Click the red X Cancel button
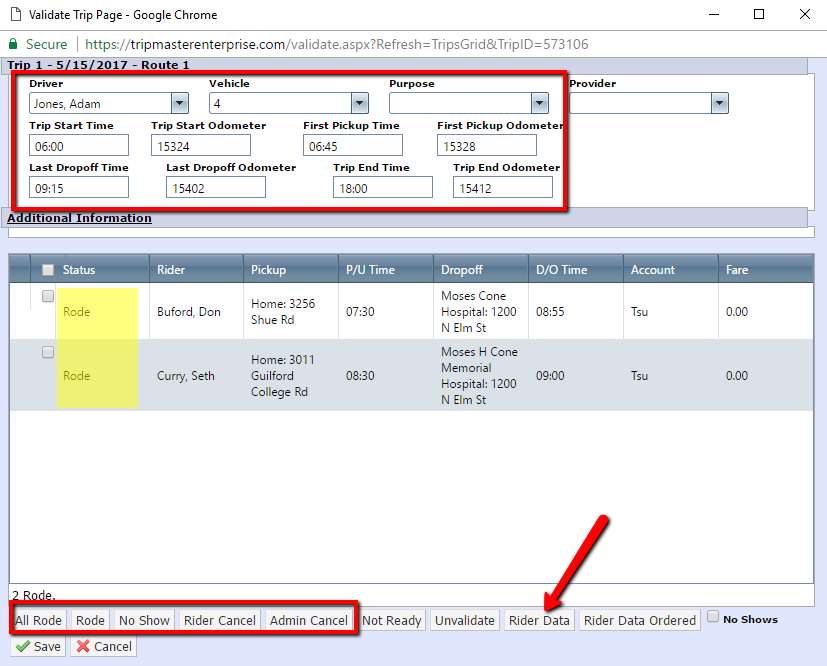Image resolution: width=827 pixels, height=666 pixels. point(104,646)
